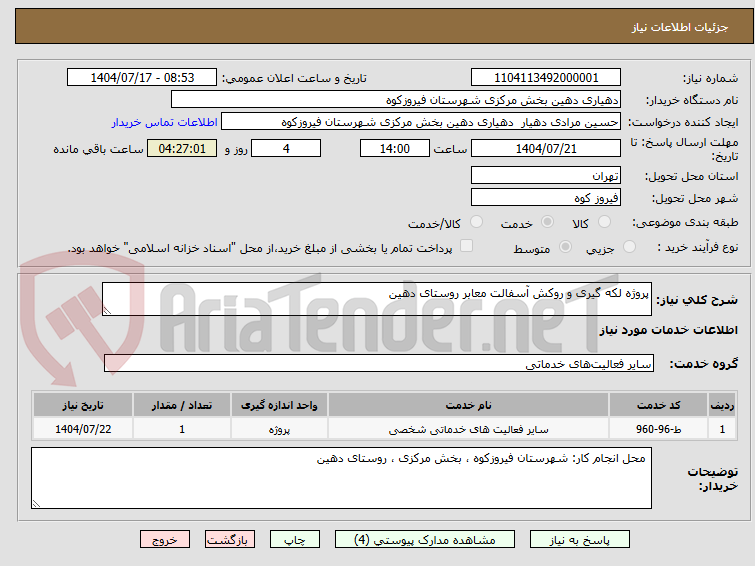Click the unit cell پروژه
Viewport: 755px width, 566px height.
point(279,429)
